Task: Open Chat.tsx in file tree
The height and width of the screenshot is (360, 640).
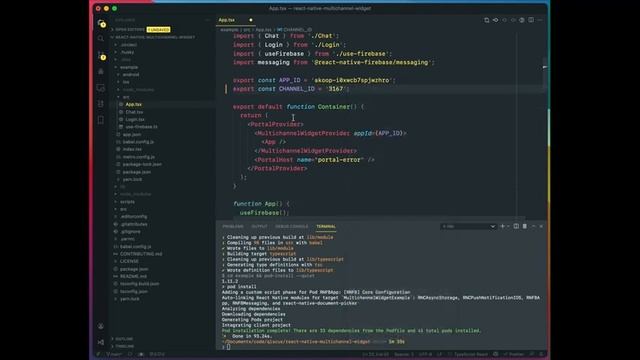Action: (134, 112)
